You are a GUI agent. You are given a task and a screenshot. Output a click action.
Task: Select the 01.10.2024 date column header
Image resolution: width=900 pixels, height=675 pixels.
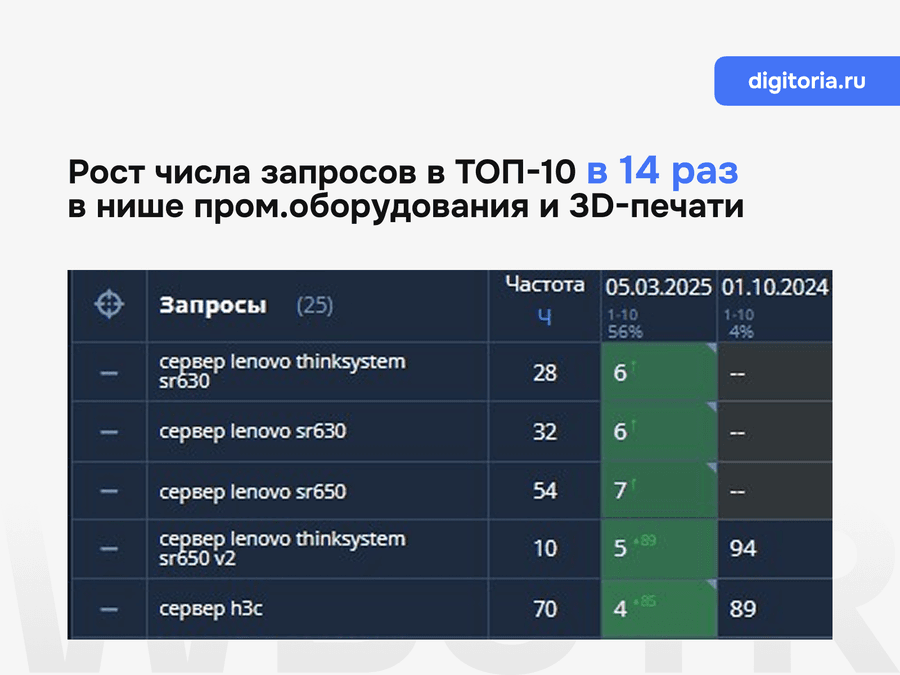pos(775,288)
